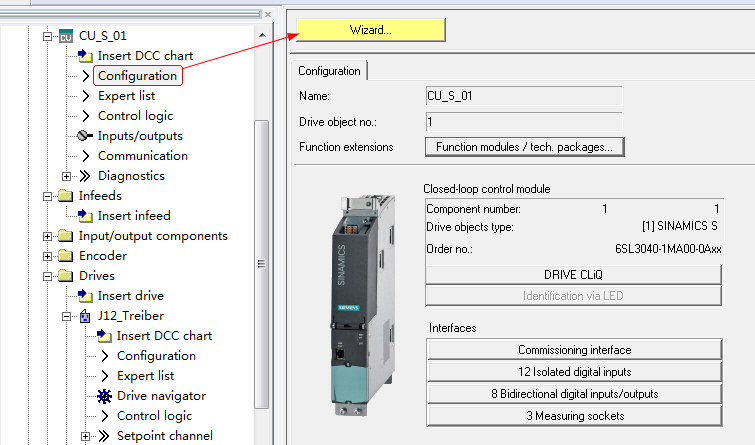Open Function modules / tech. packages...
Viewport: 755px width, 445px height.
point(524,147)
